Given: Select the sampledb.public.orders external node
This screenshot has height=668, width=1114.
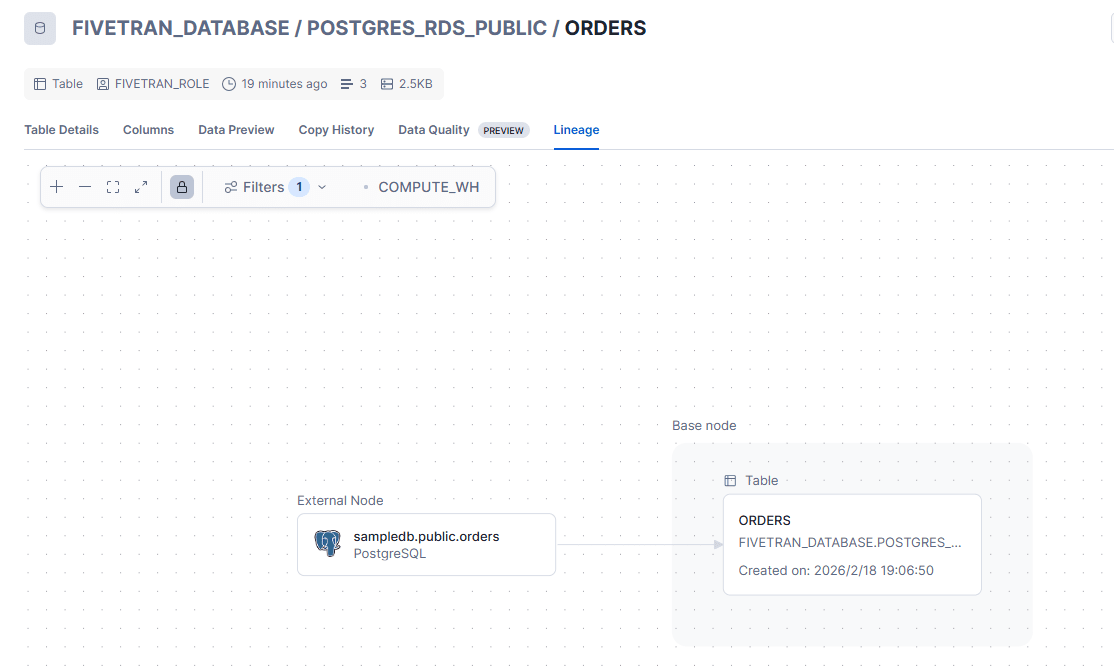Looking at the screenshot, I should (x=426, y=544).
